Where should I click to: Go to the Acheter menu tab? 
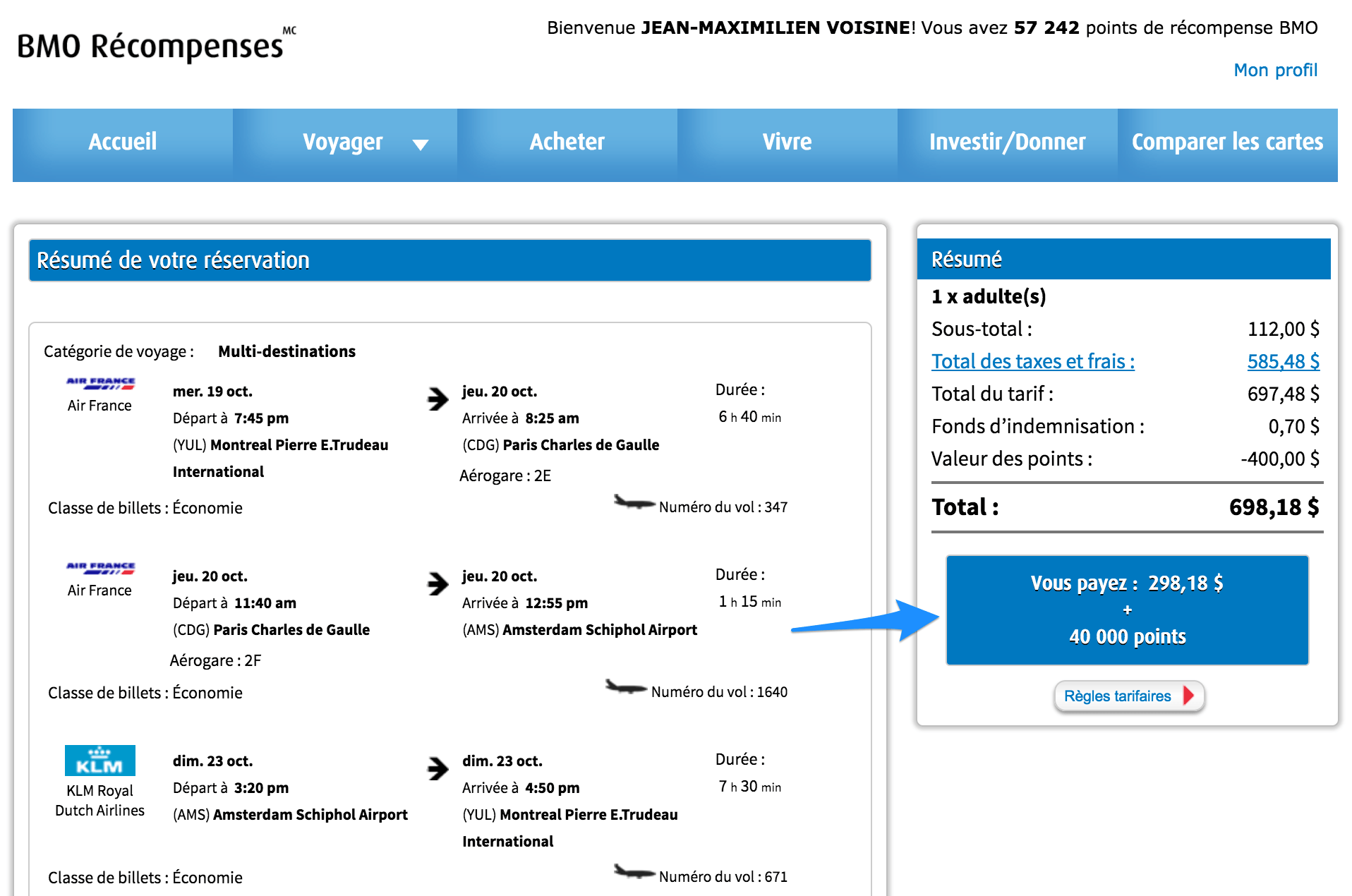(567, 143)
